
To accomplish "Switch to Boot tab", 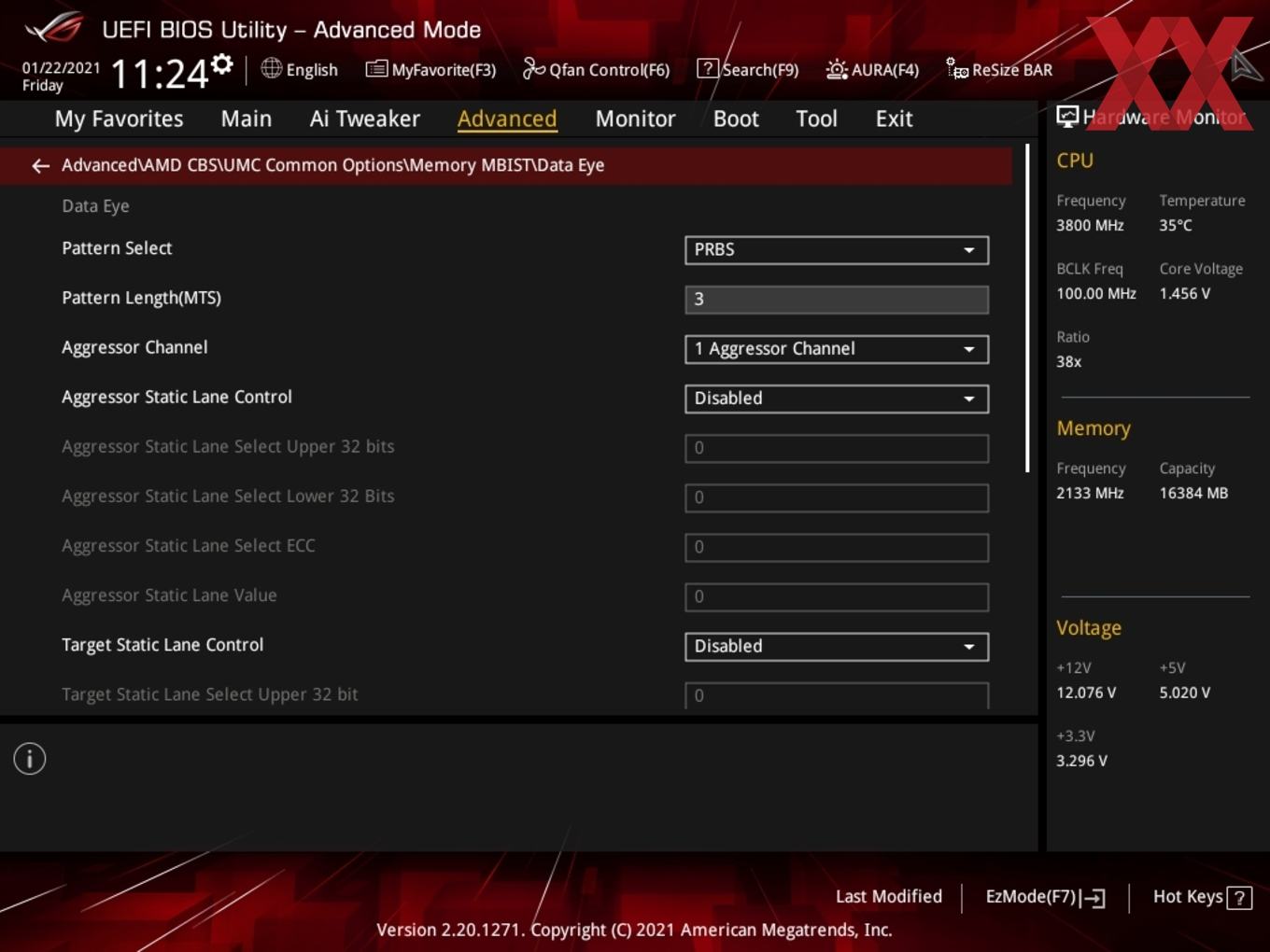I will 736,119.
